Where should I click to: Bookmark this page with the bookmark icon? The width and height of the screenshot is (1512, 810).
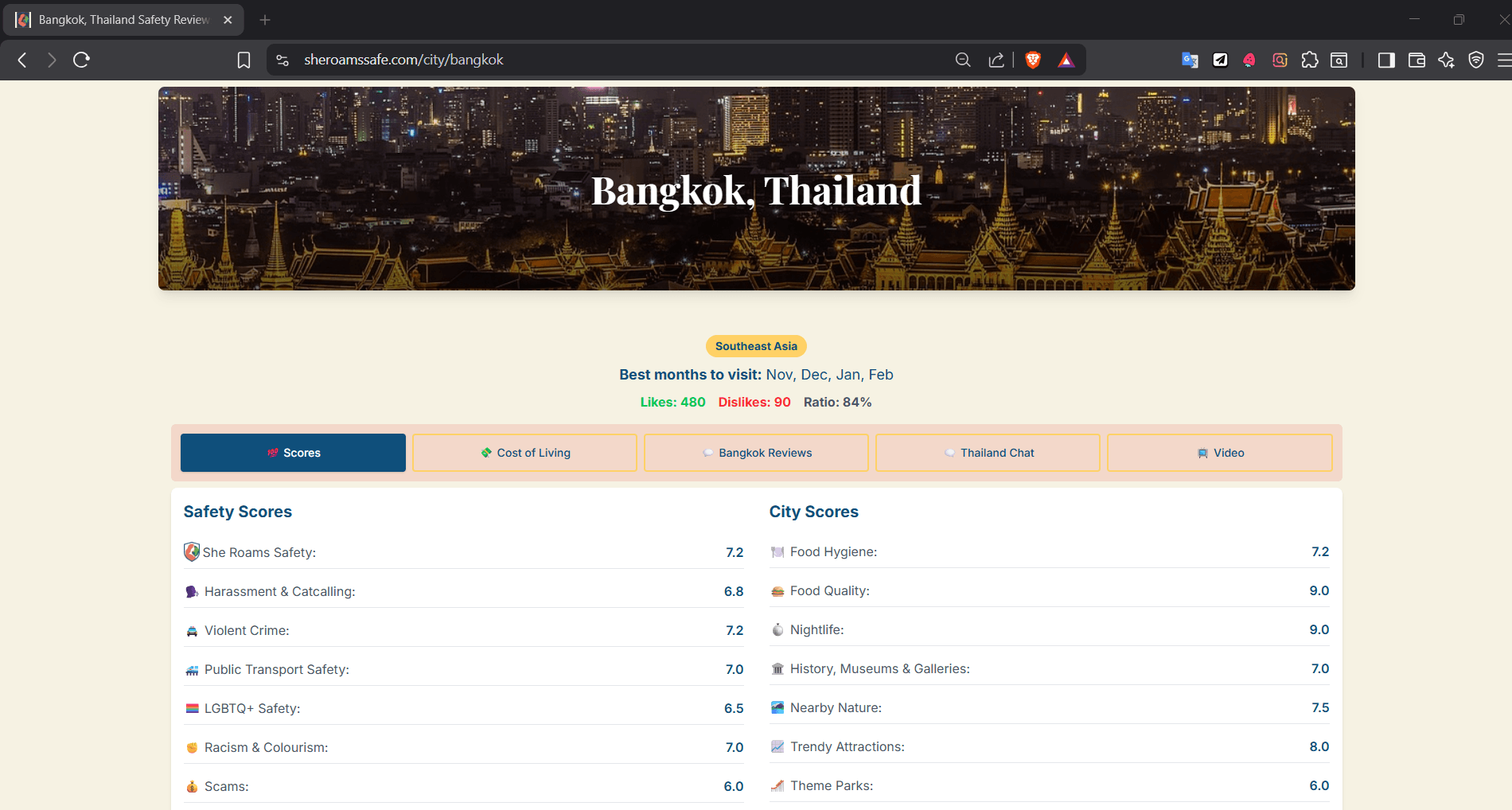click(244, 60)
